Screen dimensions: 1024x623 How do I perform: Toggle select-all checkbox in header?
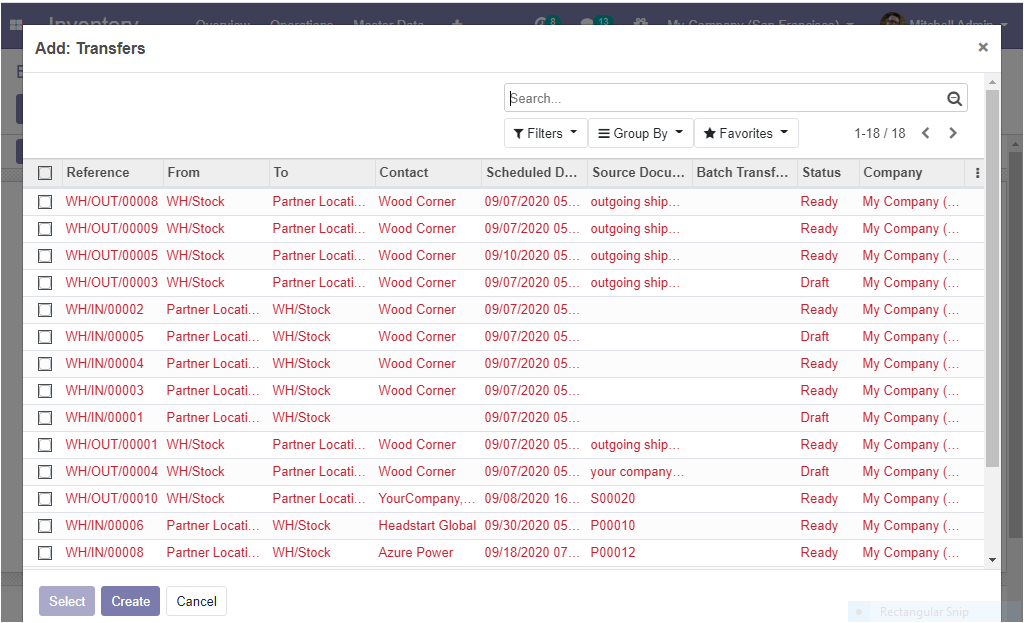pos(45,173)
